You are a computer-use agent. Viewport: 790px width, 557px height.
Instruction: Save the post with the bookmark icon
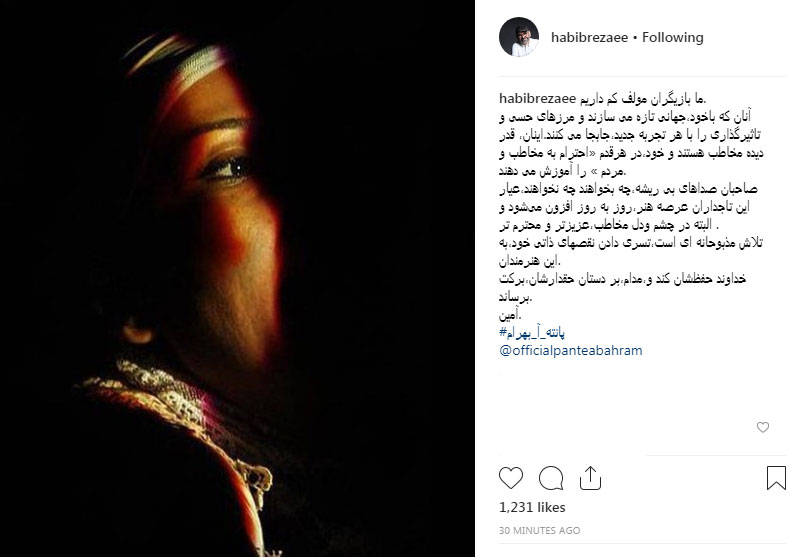coord(776,477)
